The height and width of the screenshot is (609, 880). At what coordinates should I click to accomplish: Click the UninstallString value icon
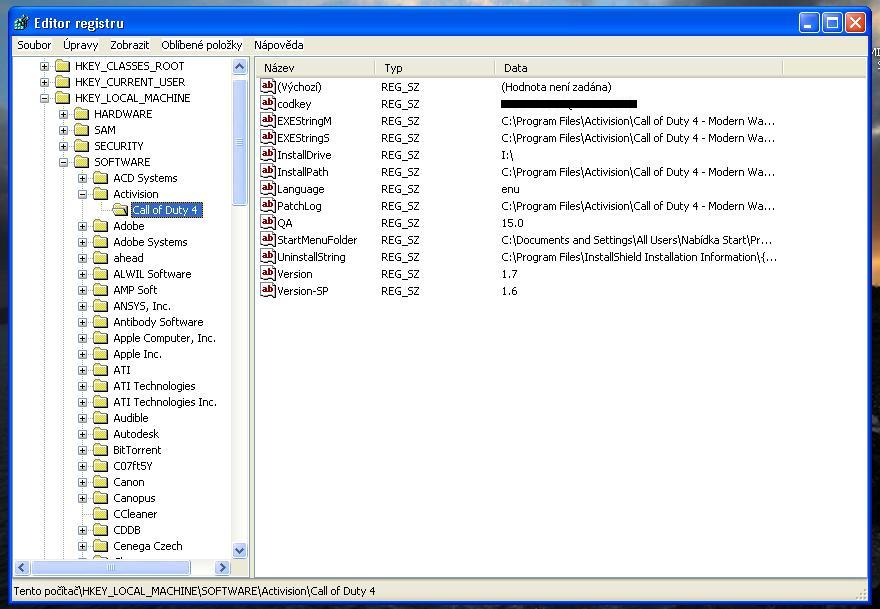pyautogui.click(x=268, y=257)
